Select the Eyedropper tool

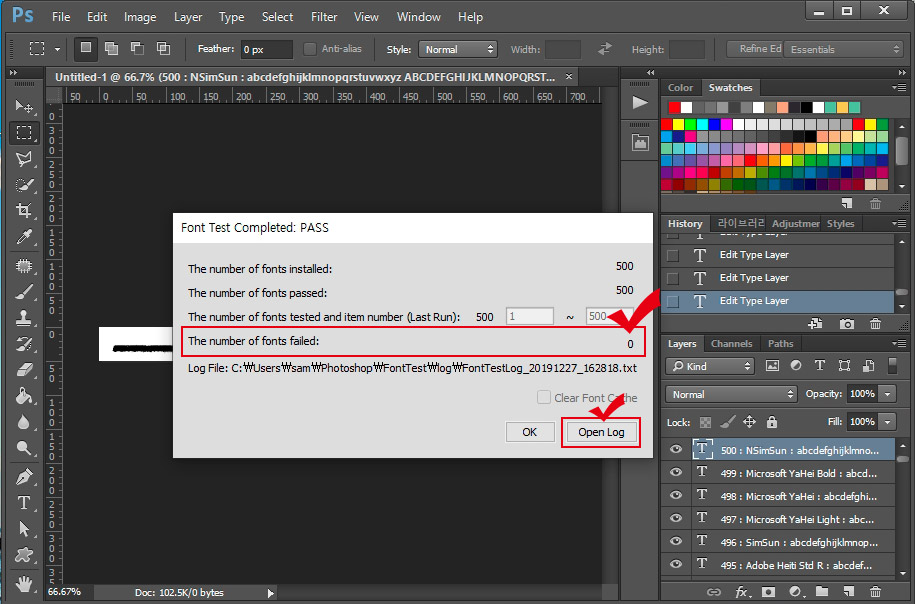coord(24,236)
